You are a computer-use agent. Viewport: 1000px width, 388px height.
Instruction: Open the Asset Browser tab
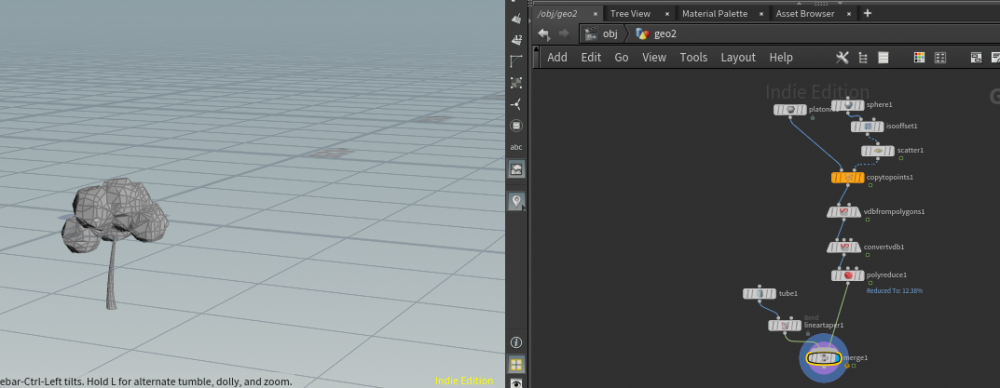805,13
